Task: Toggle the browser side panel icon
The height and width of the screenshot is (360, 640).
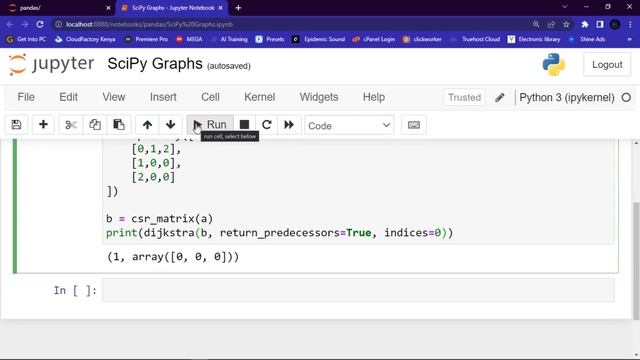Action: tap(600, 24)
